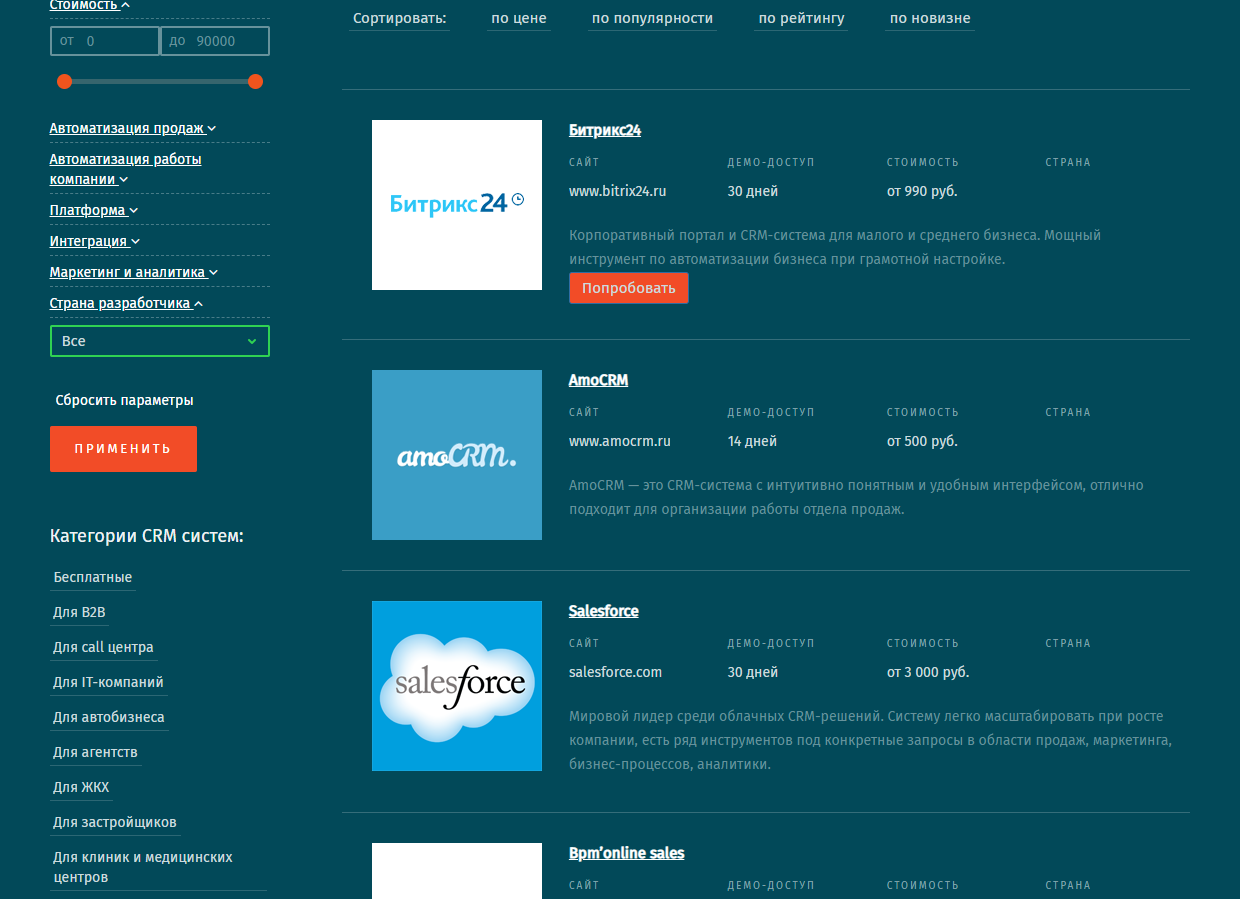Sort results по популярности
1240x899 pixels.
pyautogui.click(x=652, y=18)
